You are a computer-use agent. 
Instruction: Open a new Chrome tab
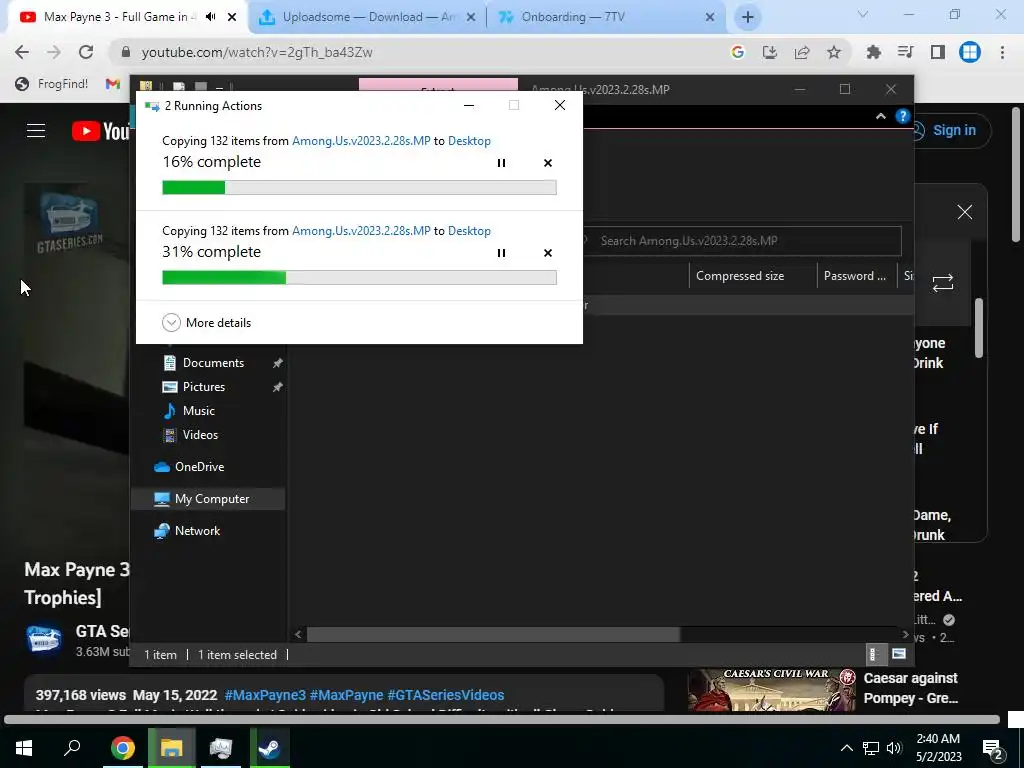748,18
